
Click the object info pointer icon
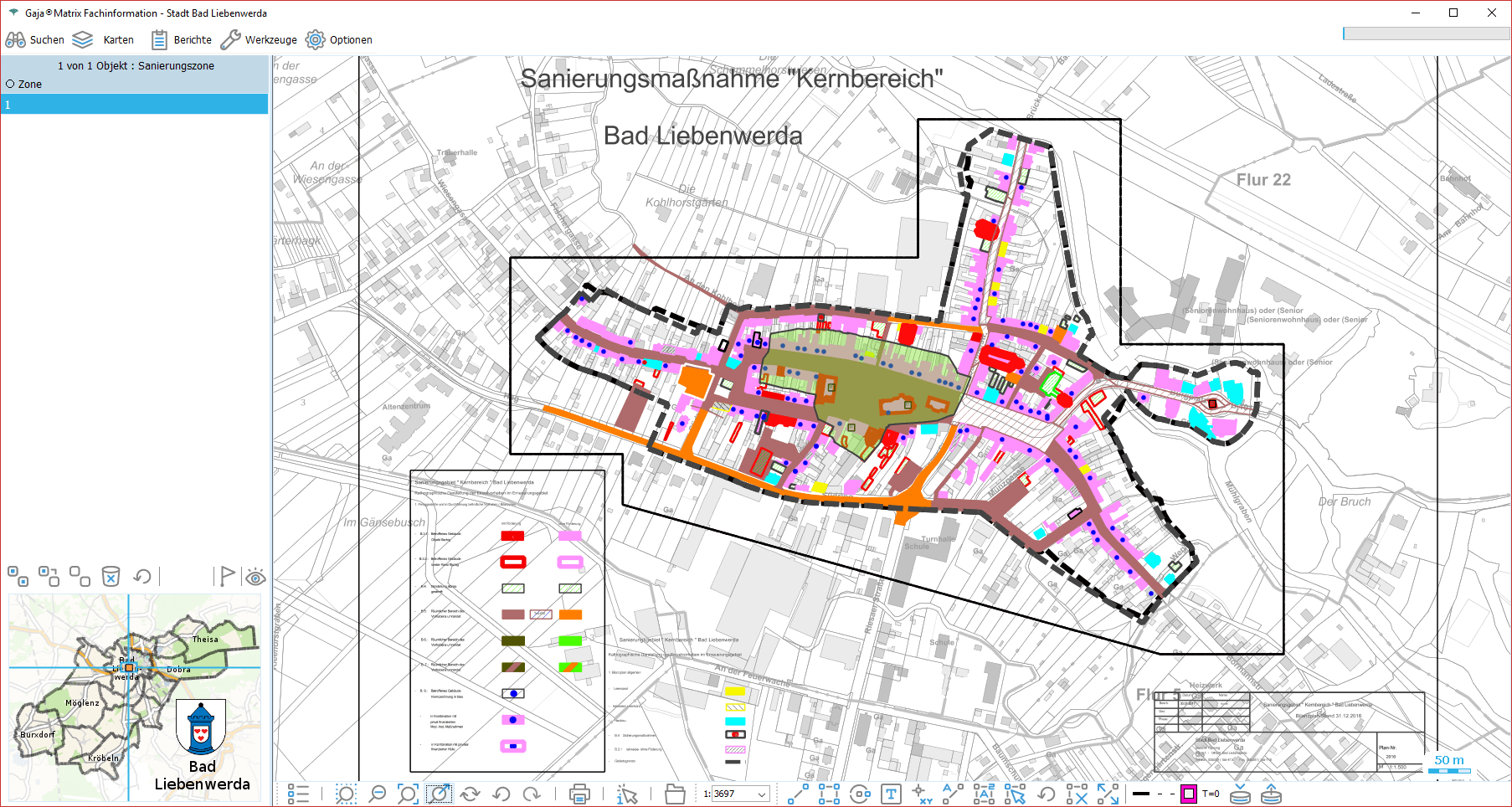point(626,794)
